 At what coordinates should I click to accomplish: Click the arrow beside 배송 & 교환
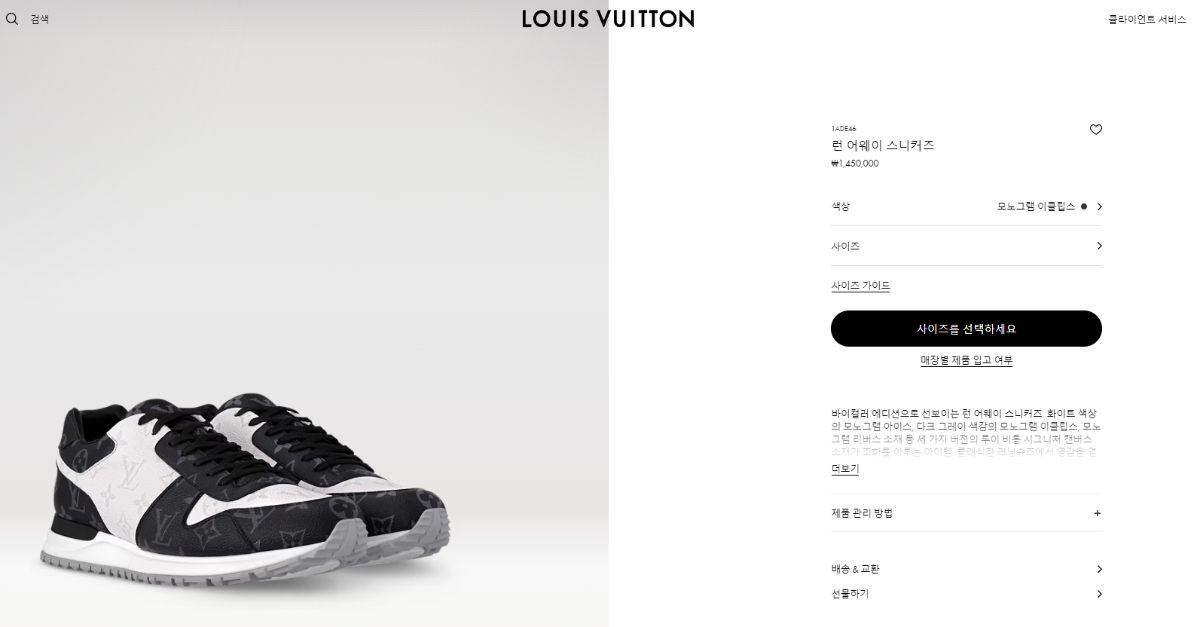click(x=1099, y=569)
